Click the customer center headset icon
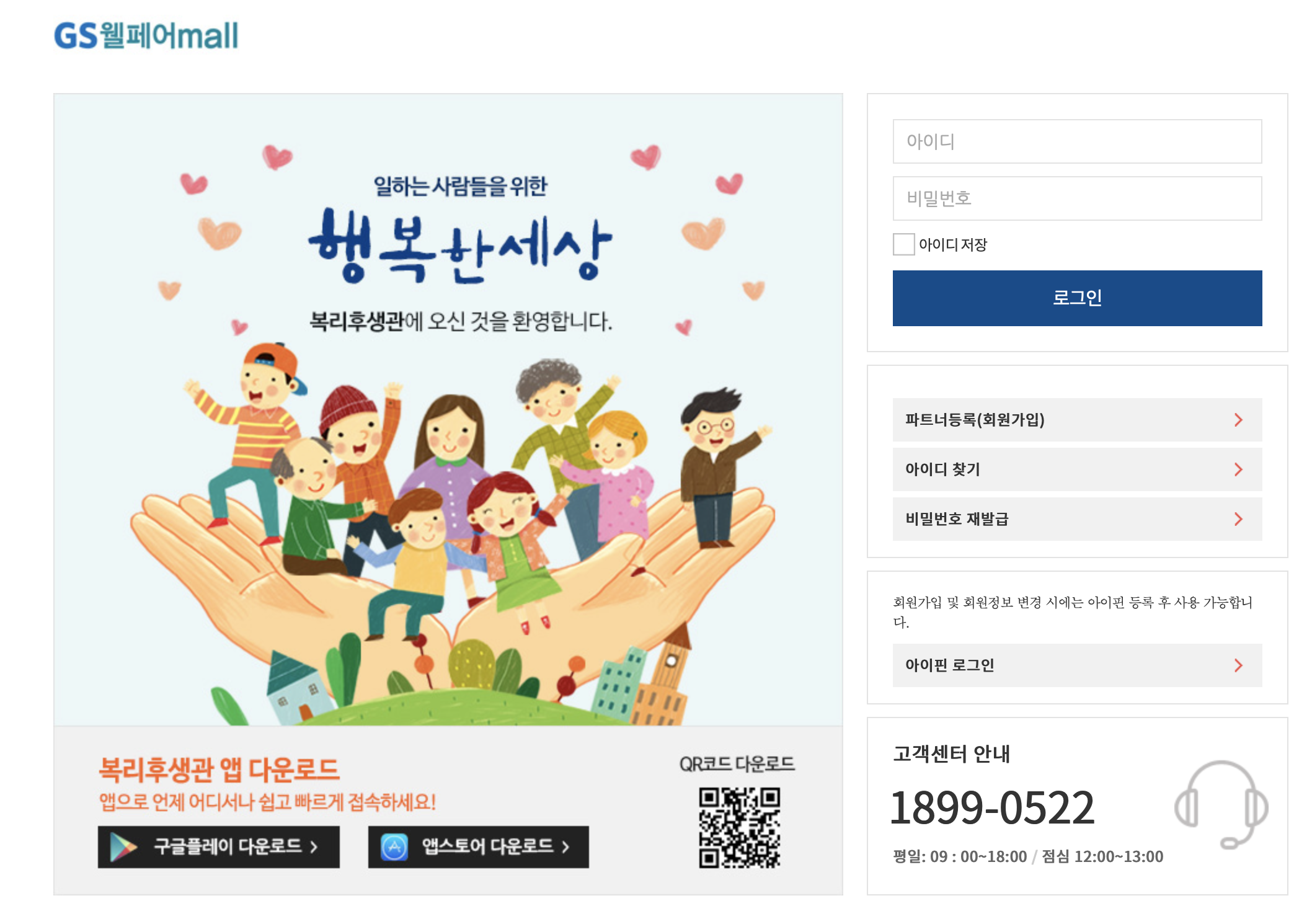The width and height of the screenshot is (1312, 924). [1221, 804]
